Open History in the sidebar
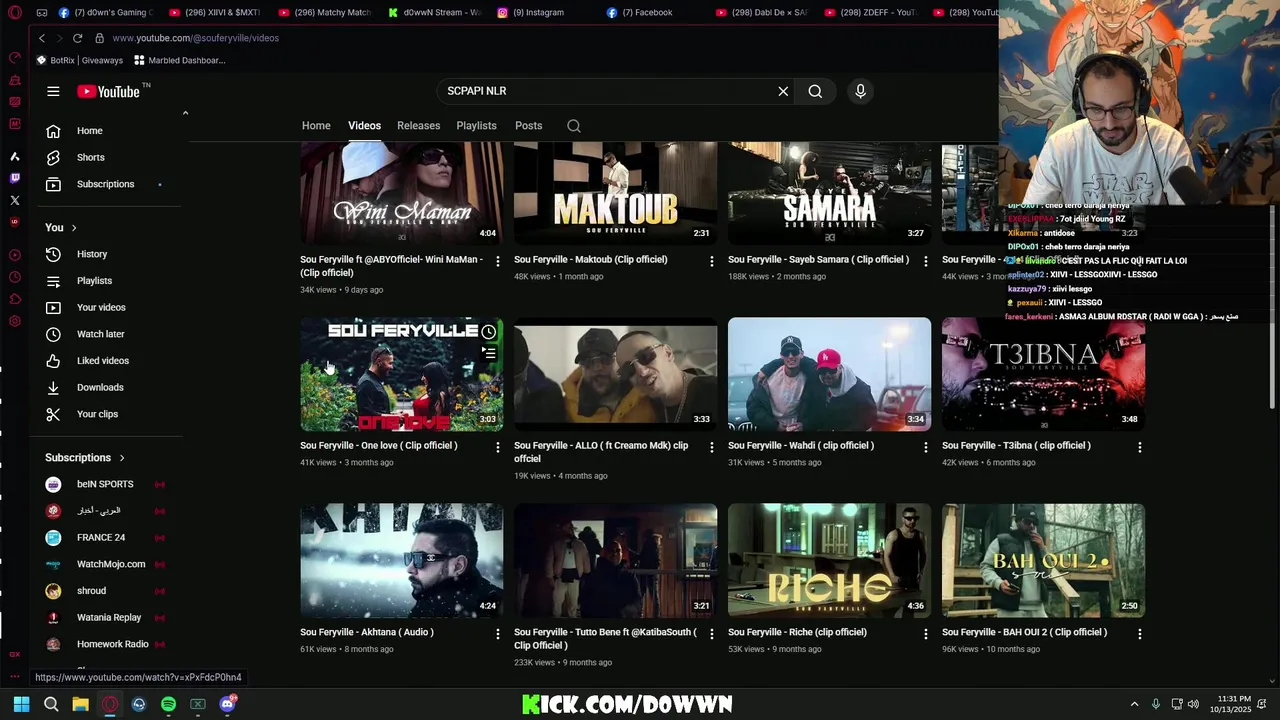1280x720 pixels. (91, 254)
